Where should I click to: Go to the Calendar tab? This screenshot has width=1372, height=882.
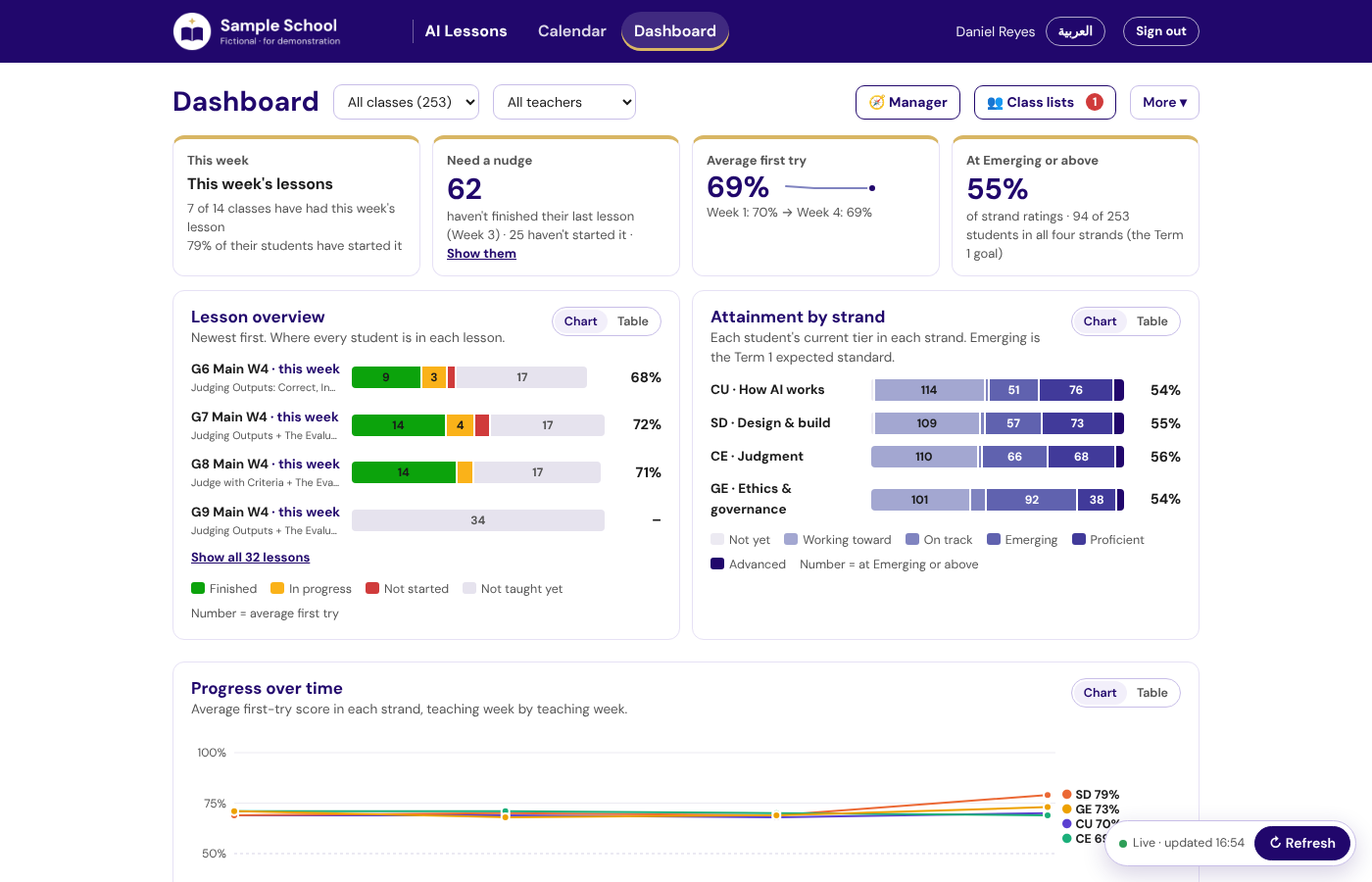point(572,31)
